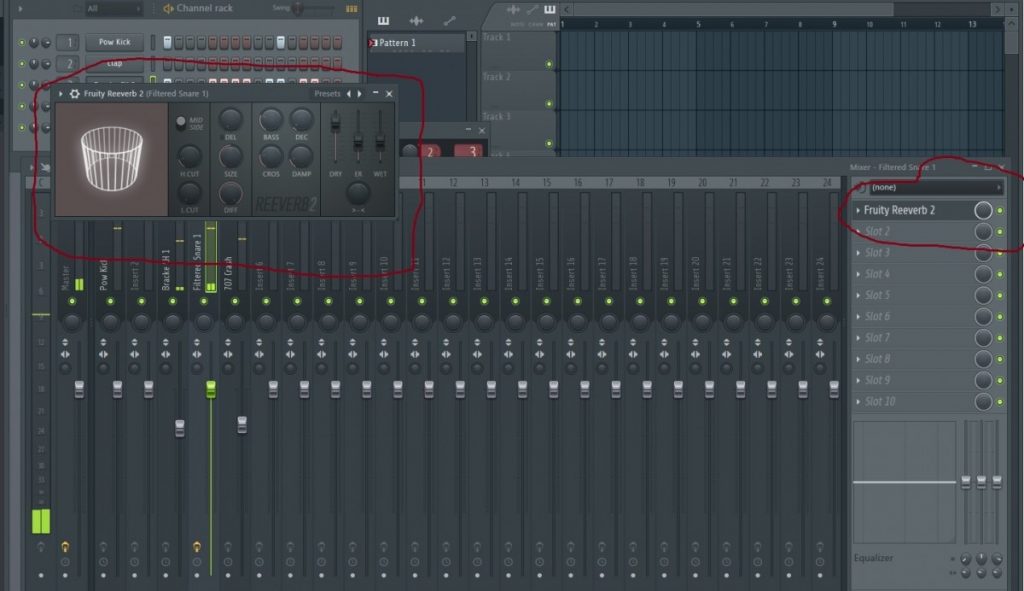Click the mixer Equalizer graph
Viewport: 1024px width, 591px height.
pos(904,482)
